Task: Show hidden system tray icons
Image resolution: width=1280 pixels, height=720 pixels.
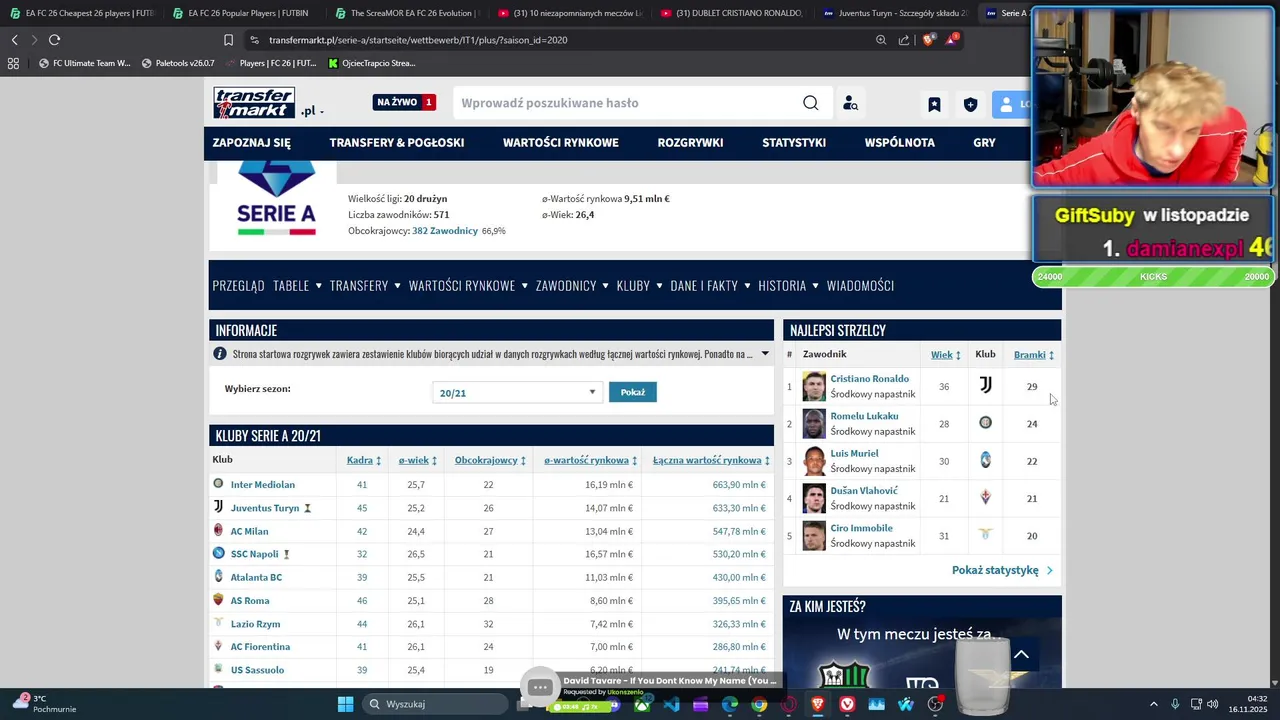Action: coord(1153,704)
